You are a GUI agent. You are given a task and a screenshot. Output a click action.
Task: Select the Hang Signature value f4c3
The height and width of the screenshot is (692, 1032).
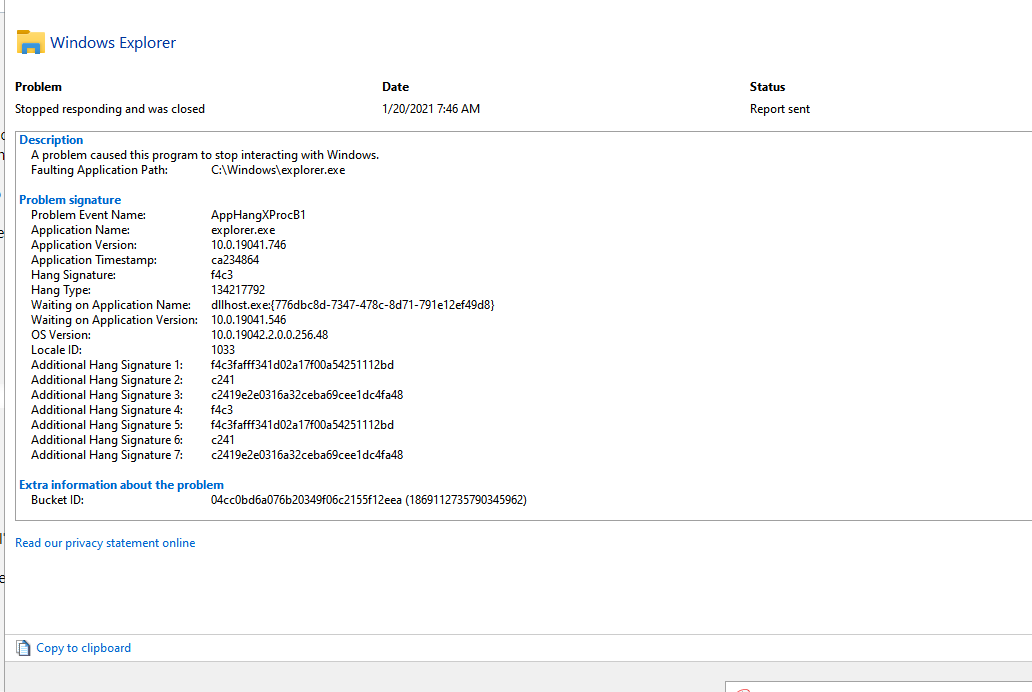(222, 275)
